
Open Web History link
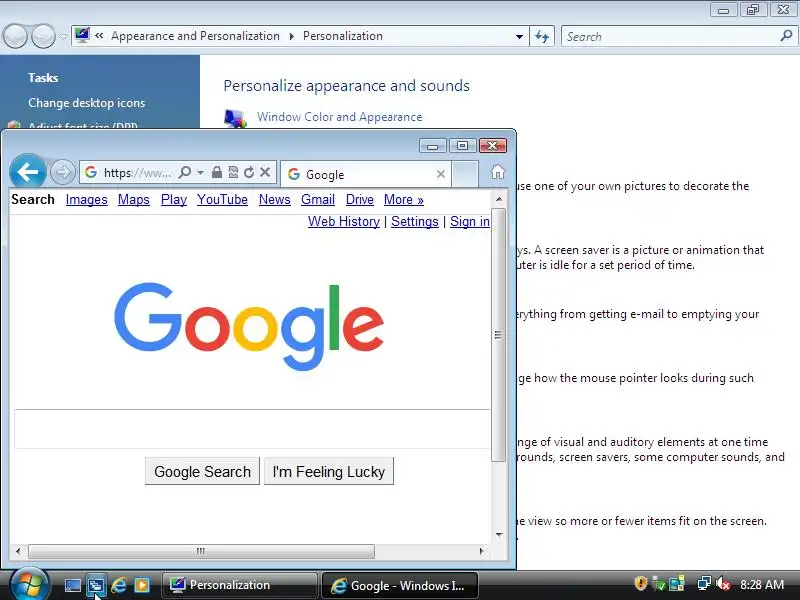tap(344, 221)
